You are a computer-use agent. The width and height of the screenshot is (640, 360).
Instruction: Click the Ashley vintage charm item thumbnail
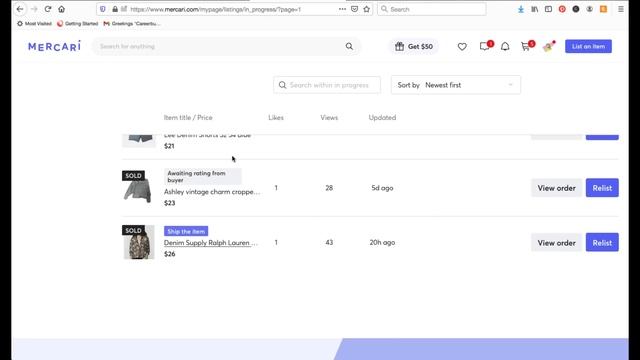coord(138,187)
